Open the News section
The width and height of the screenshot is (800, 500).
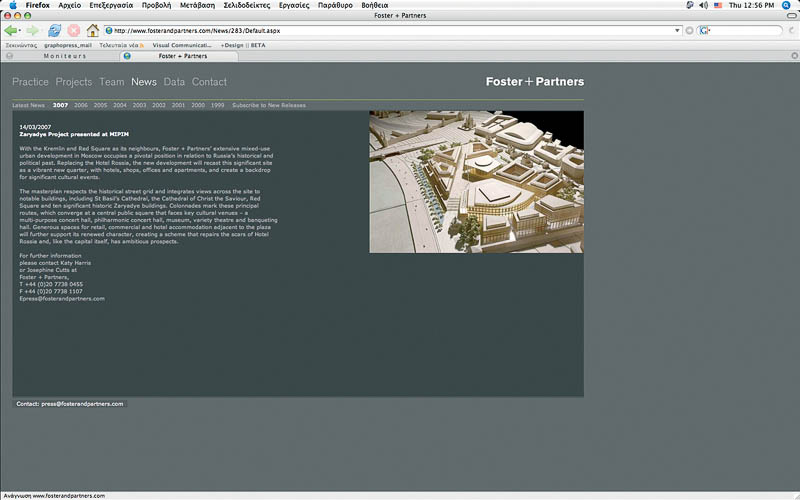click(x=144, y=82)
